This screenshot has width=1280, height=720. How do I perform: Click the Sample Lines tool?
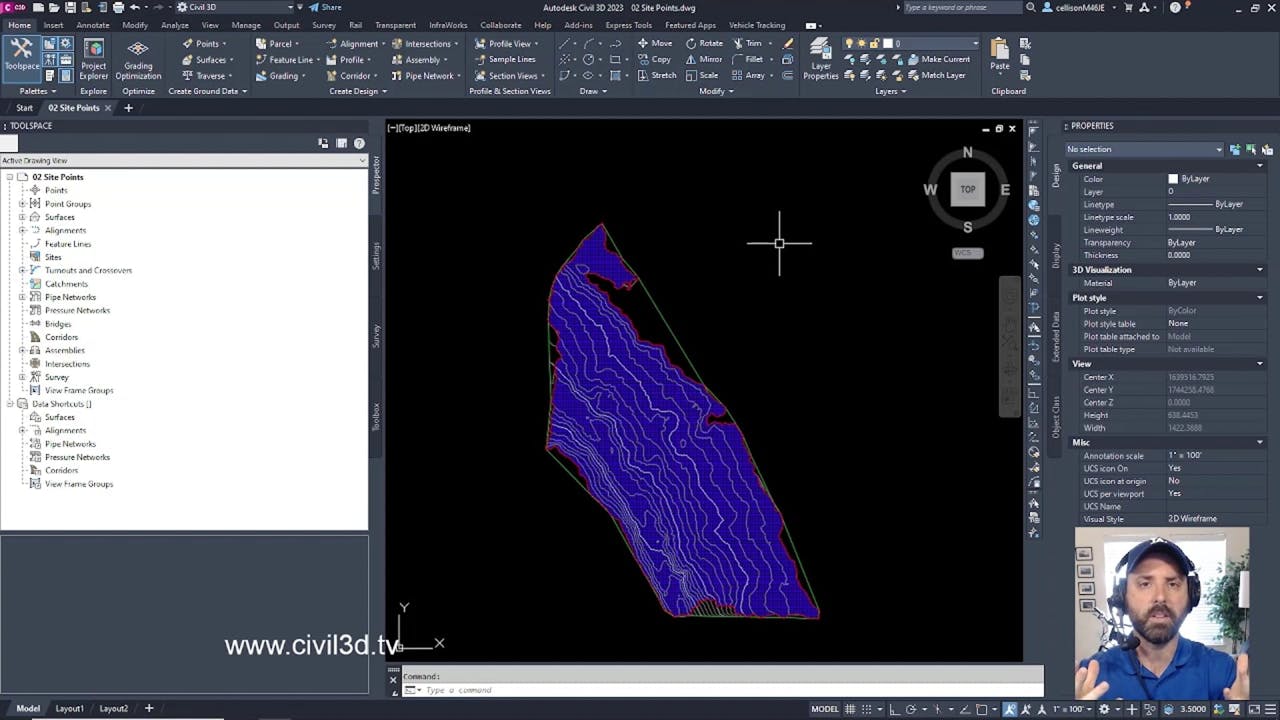point(510,59)
